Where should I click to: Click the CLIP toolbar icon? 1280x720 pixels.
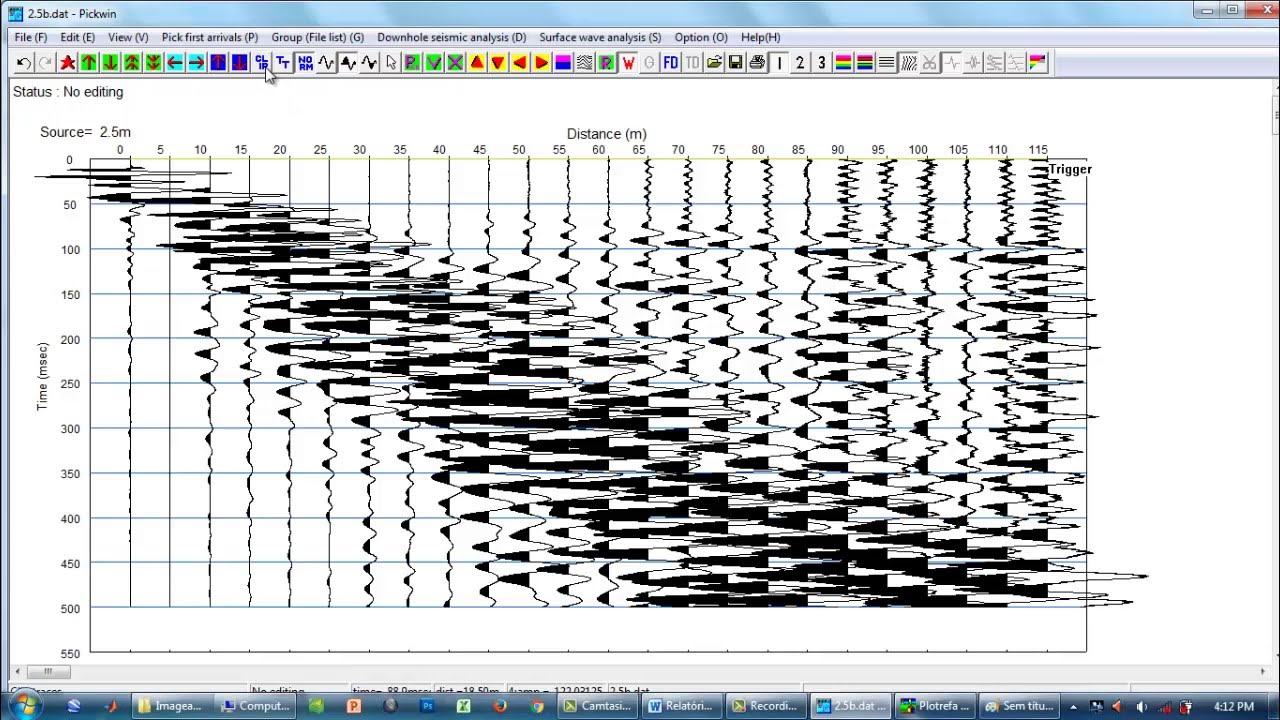click(x=261, y=63)
